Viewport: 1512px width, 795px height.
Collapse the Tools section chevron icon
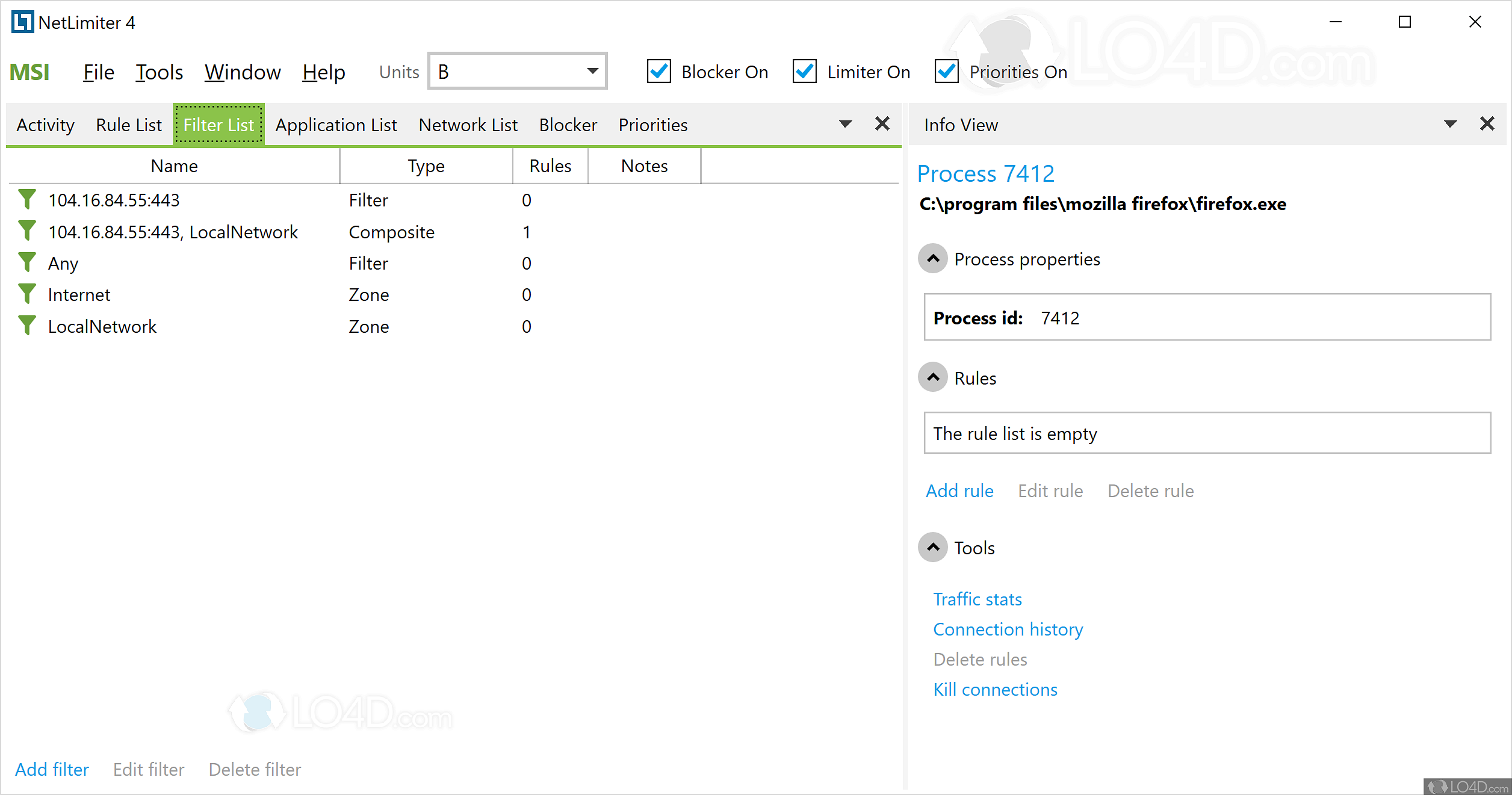click(x=932, y=548)
